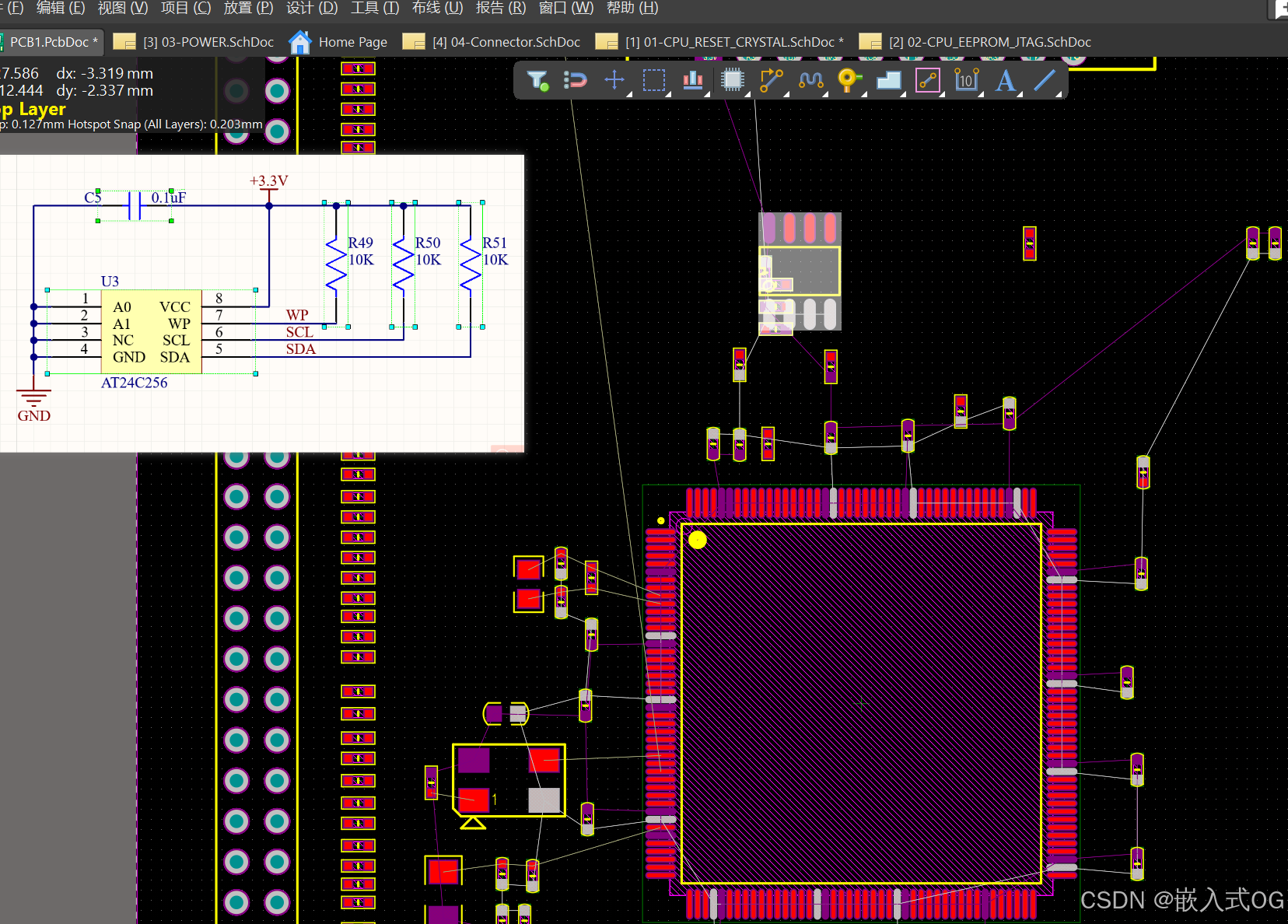Click the 03-POWER.SchDoc document icon
Screen dimensions: 1288x924
click(124, 42)
